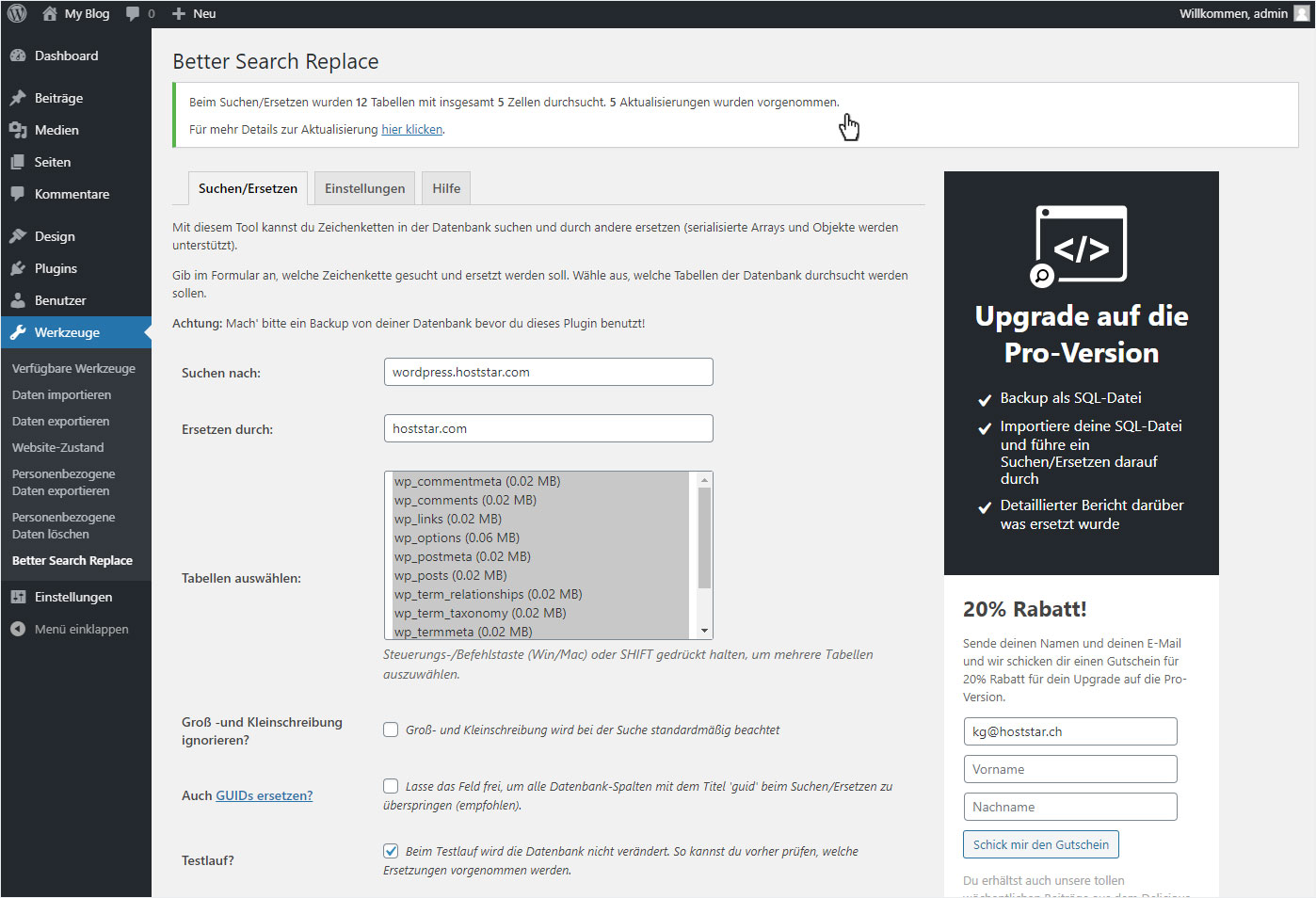This screenshot has height=898, width=1316.
Task: Click the code search logo in Pro banner
Action: [1080, 246]
